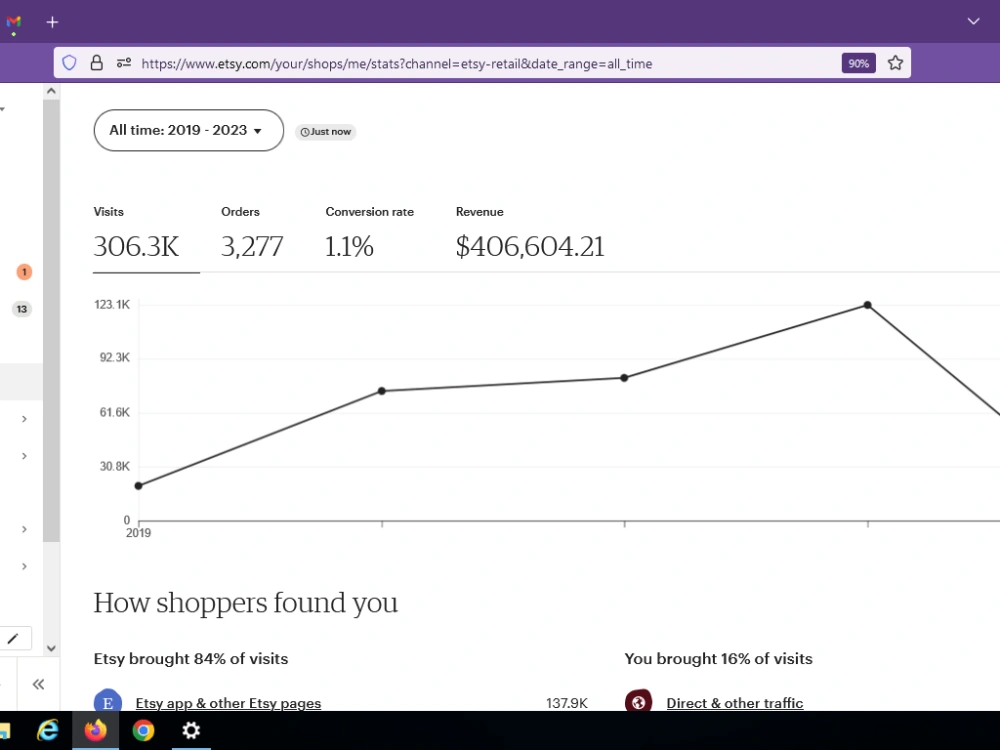Expand the first sidebar chevron item

[24, 419]
